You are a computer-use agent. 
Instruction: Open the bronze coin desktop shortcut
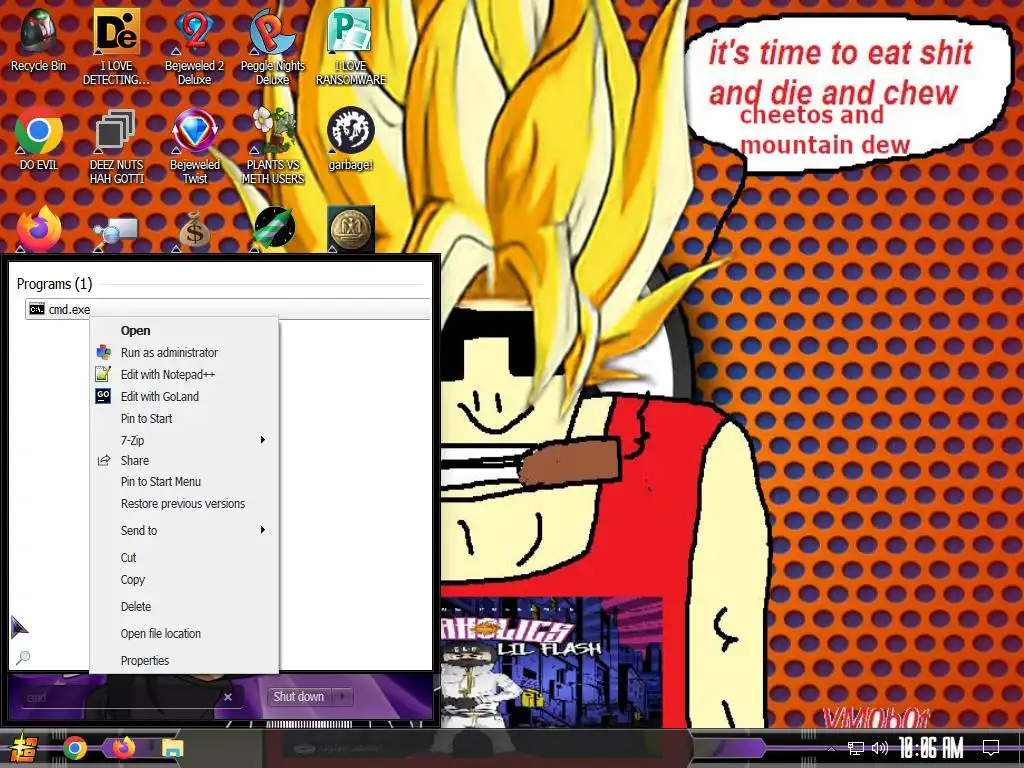[351, 229]
